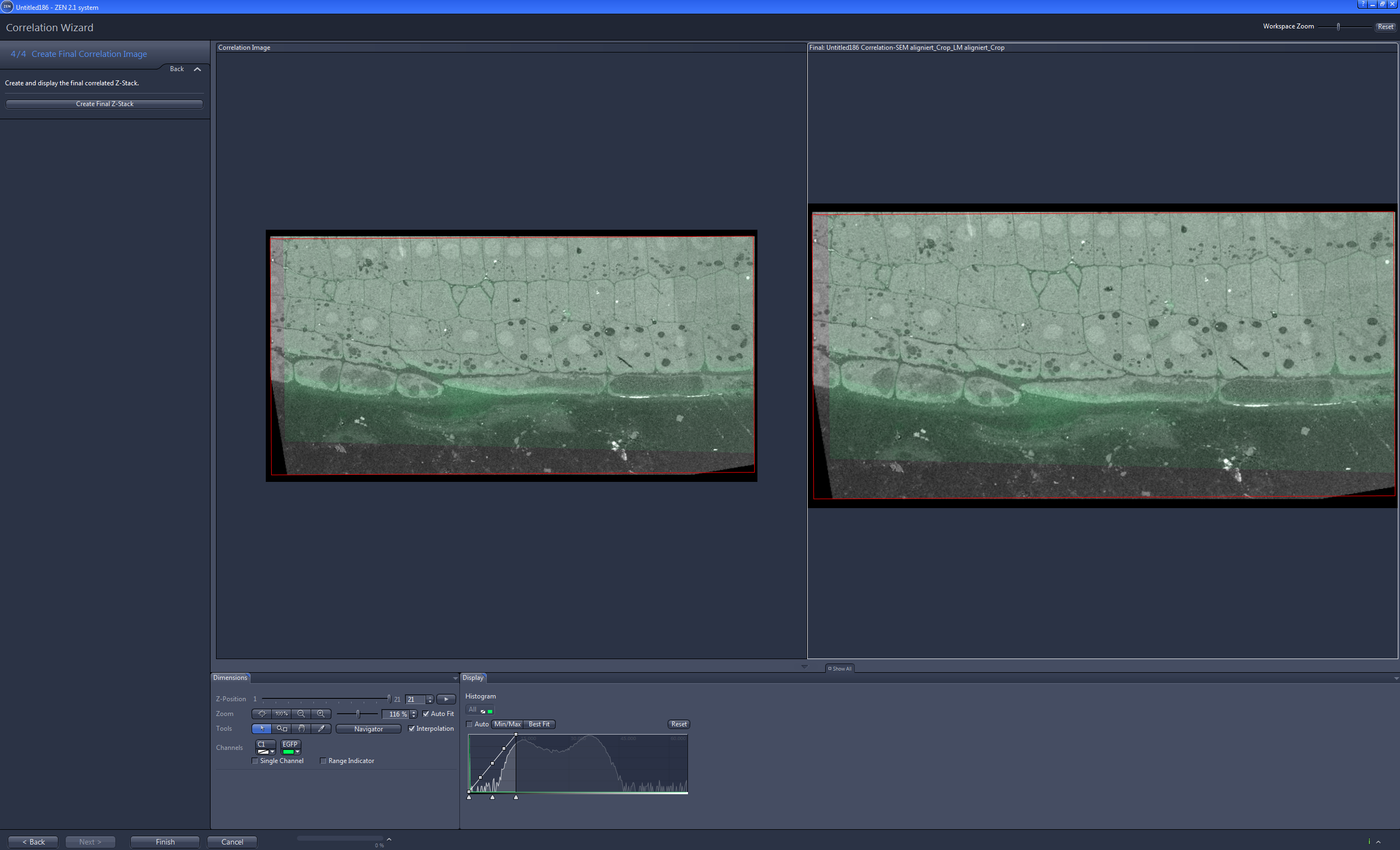
Task: Switch to the Dimensions tab
Action: (230, 677)
